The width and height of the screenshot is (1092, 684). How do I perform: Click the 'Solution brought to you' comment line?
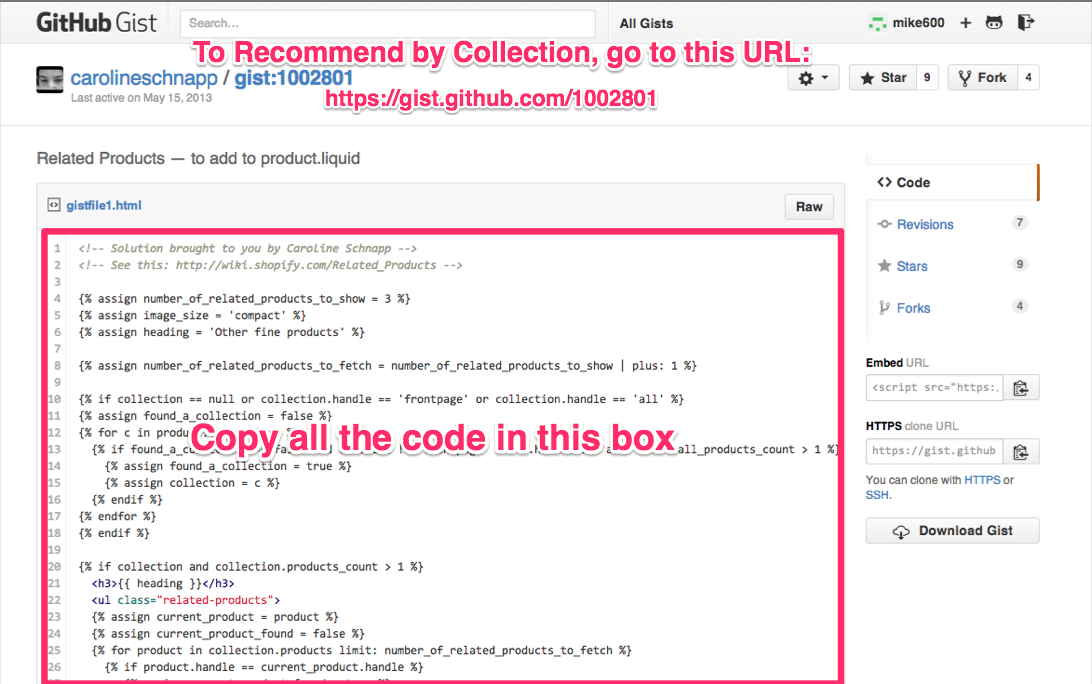click(247, 249)
